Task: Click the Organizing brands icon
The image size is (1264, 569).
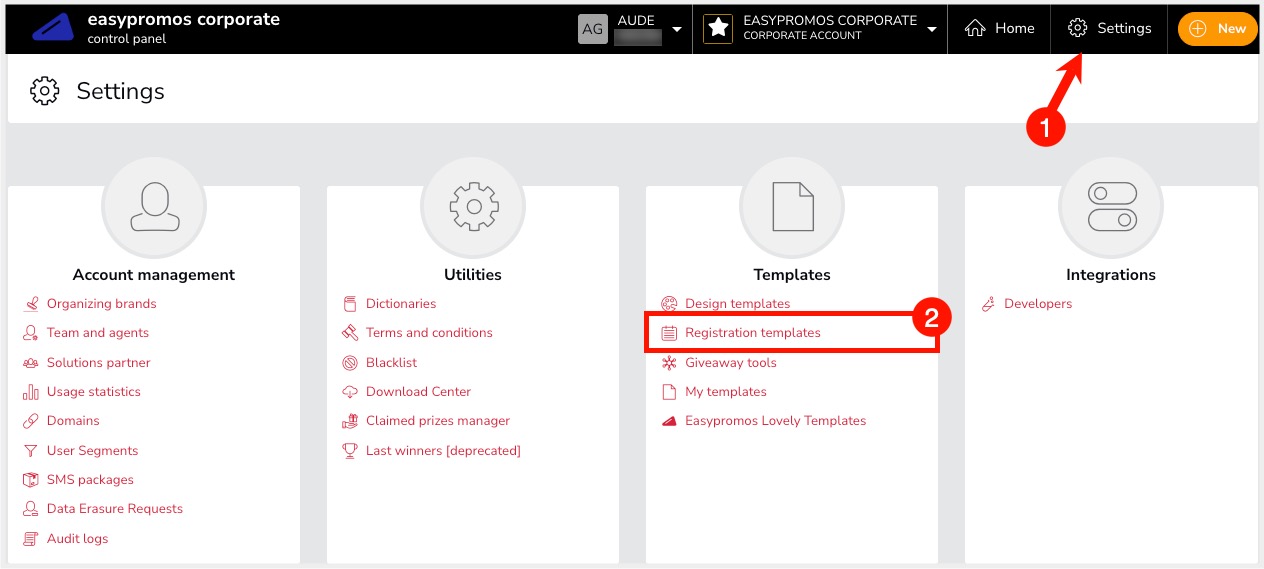Action: (30, 304)
